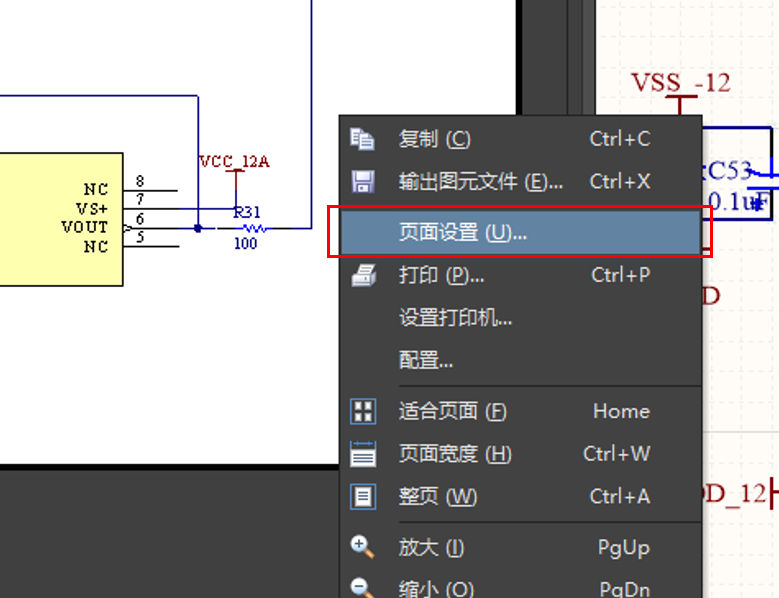Click the NC label at pin 8

coord(96,190)
